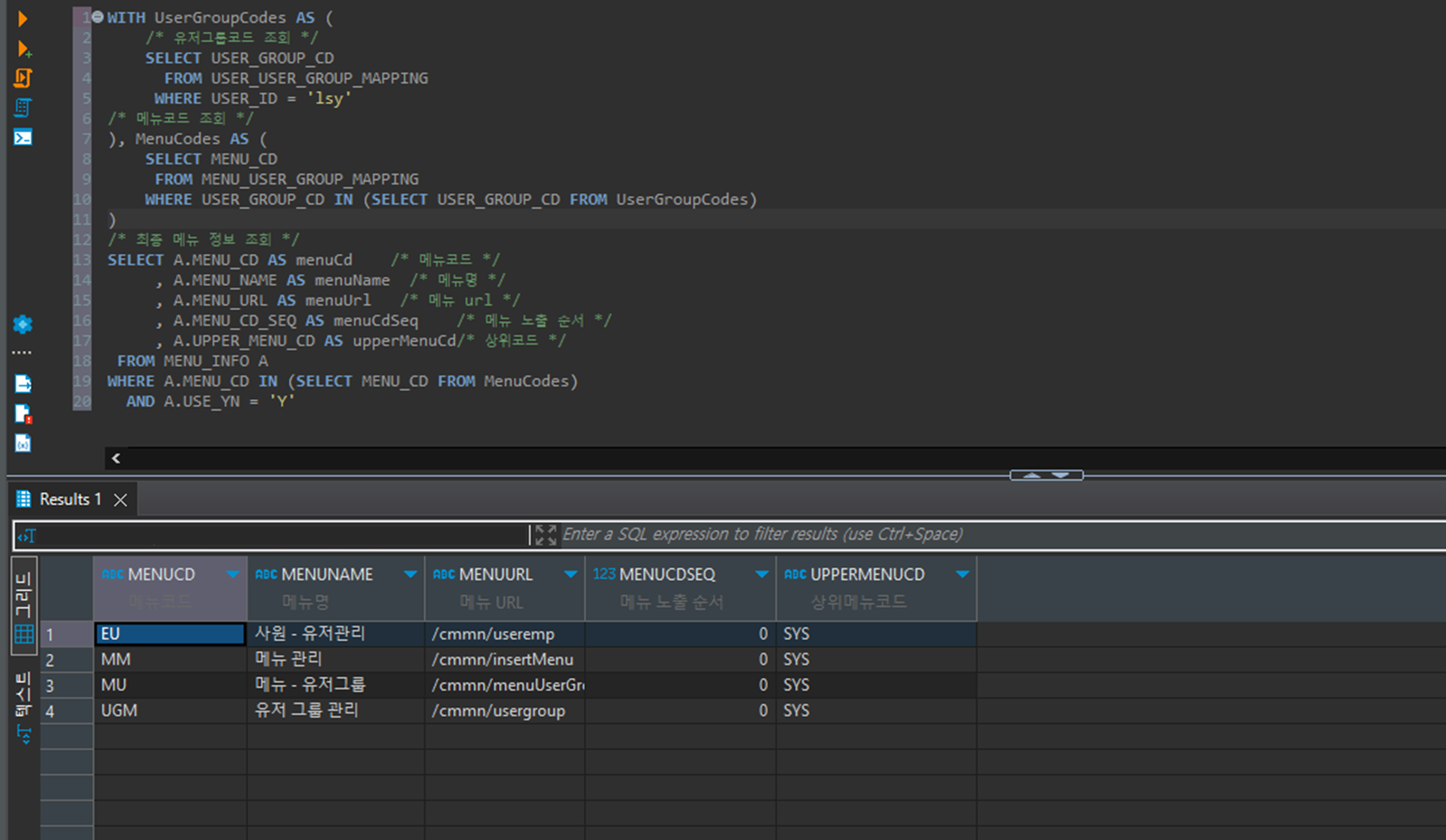This screenshot has height=840, width=1446.
Task: Select SYS cell in the EU row
Action: [x=876, y=634]
